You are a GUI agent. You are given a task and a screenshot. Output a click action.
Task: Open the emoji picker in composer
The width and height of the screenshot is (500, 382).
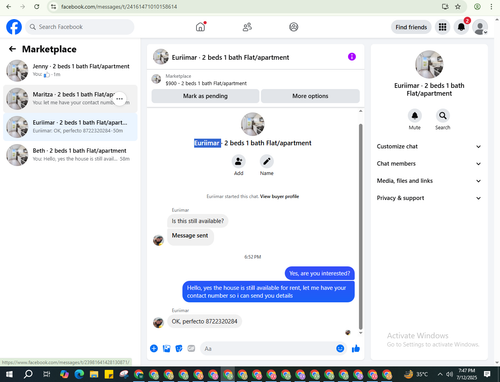[x=340, y=349]
